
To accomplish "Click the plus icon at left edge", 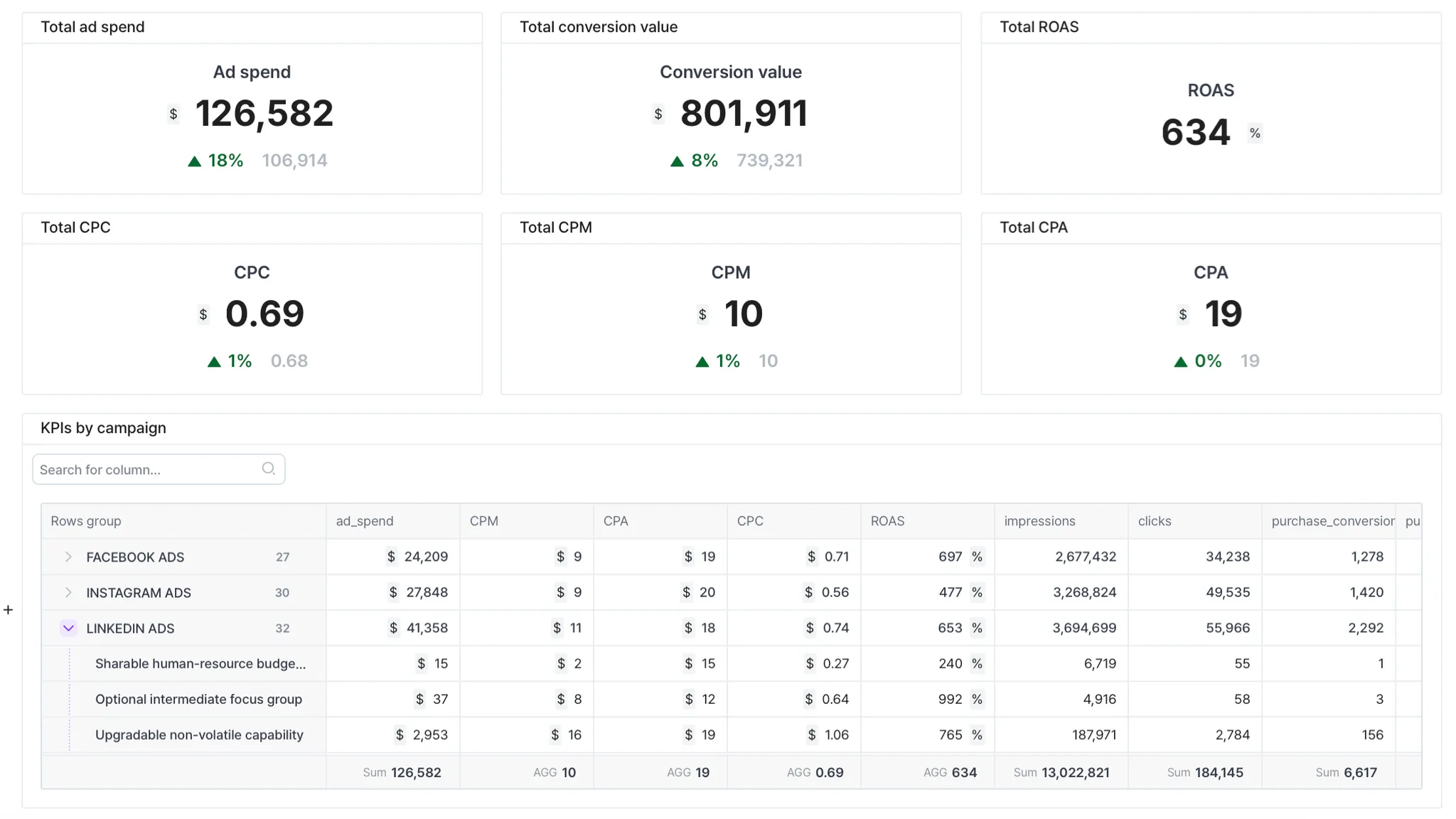I will coord(9,610).
